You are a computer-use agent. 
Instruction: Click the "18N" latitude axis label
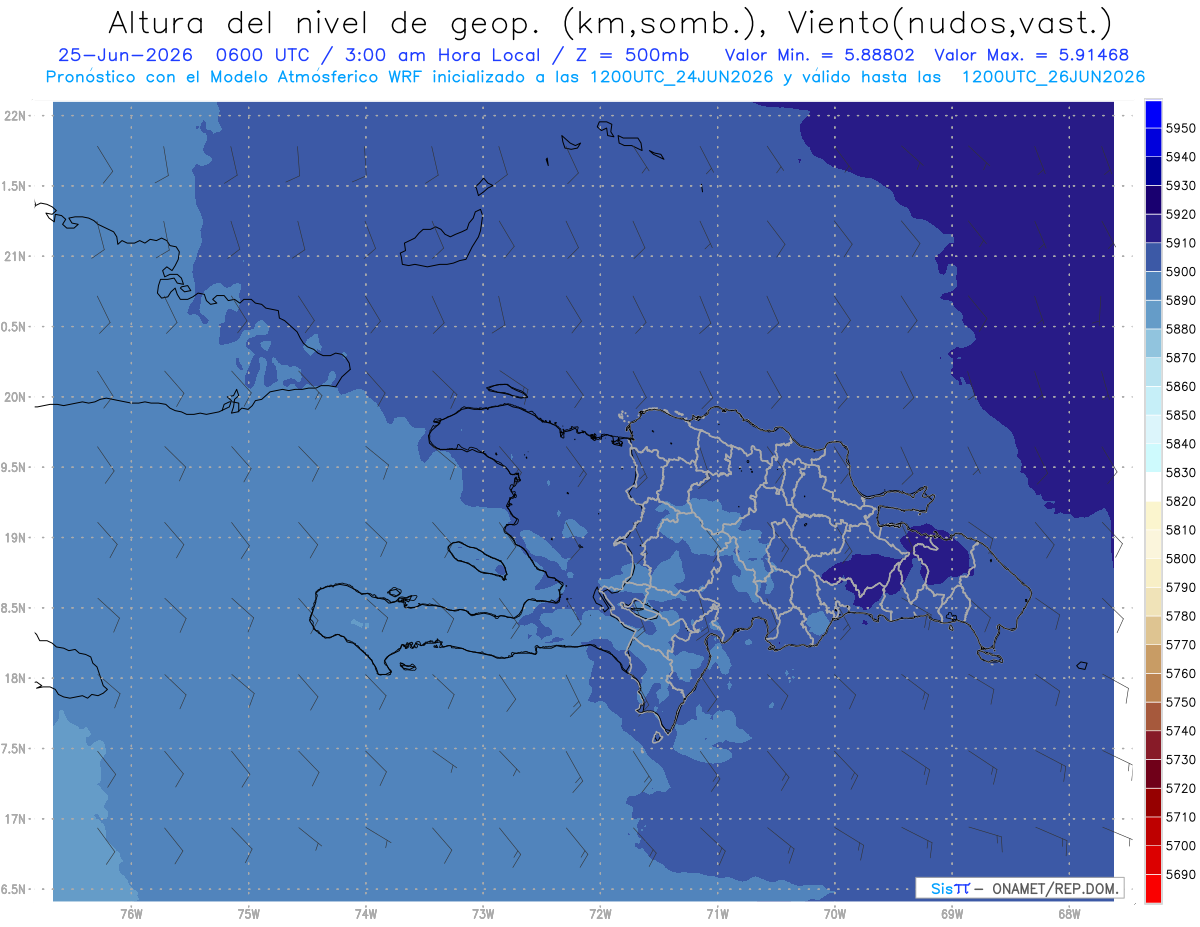[x=16, y=679]
